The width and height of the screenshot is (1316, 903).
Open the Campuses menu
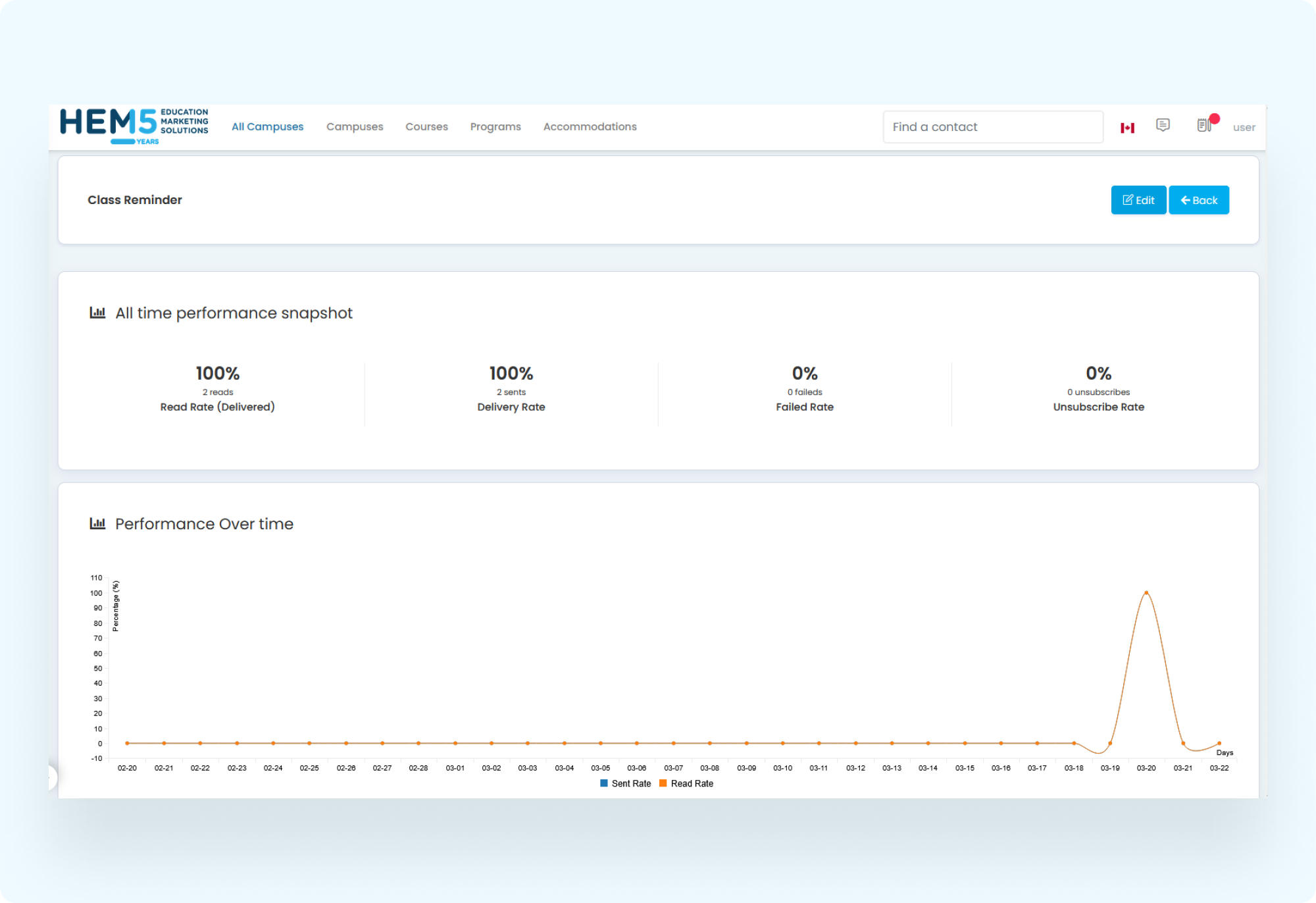[355, 126]
